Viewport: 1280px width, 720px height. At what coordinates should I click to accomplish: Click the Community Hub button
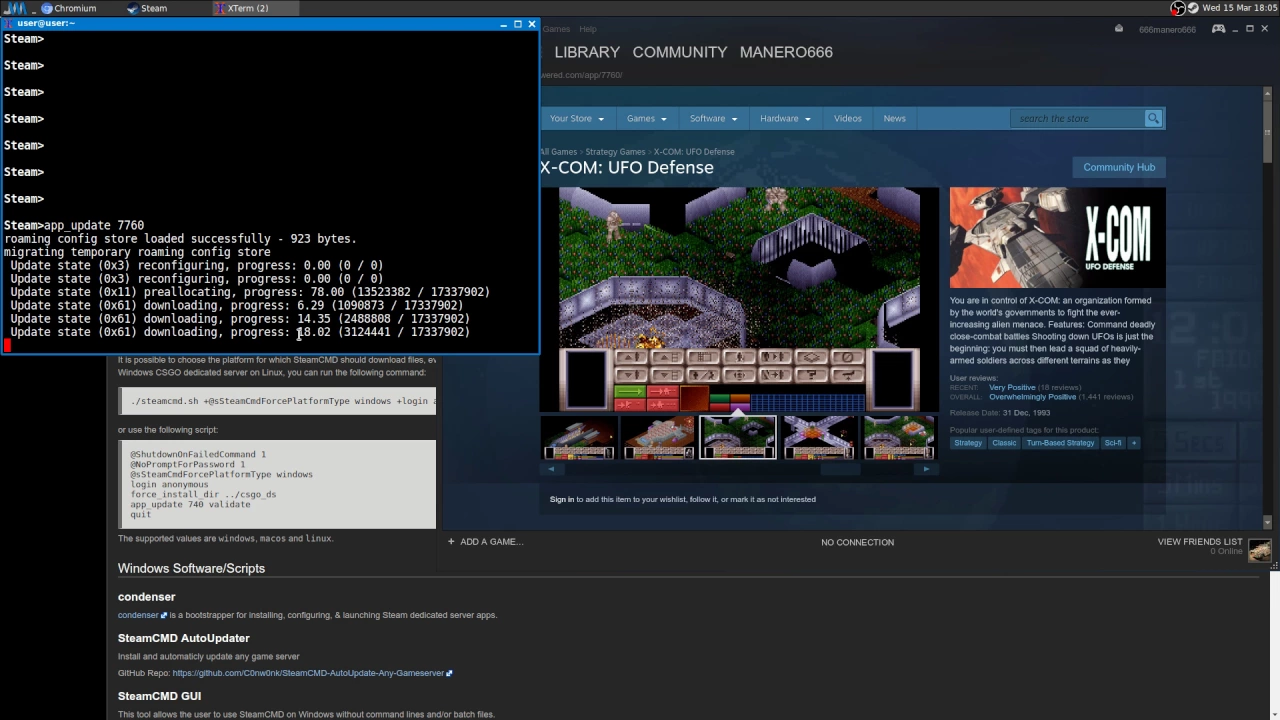coord(1118,167)
